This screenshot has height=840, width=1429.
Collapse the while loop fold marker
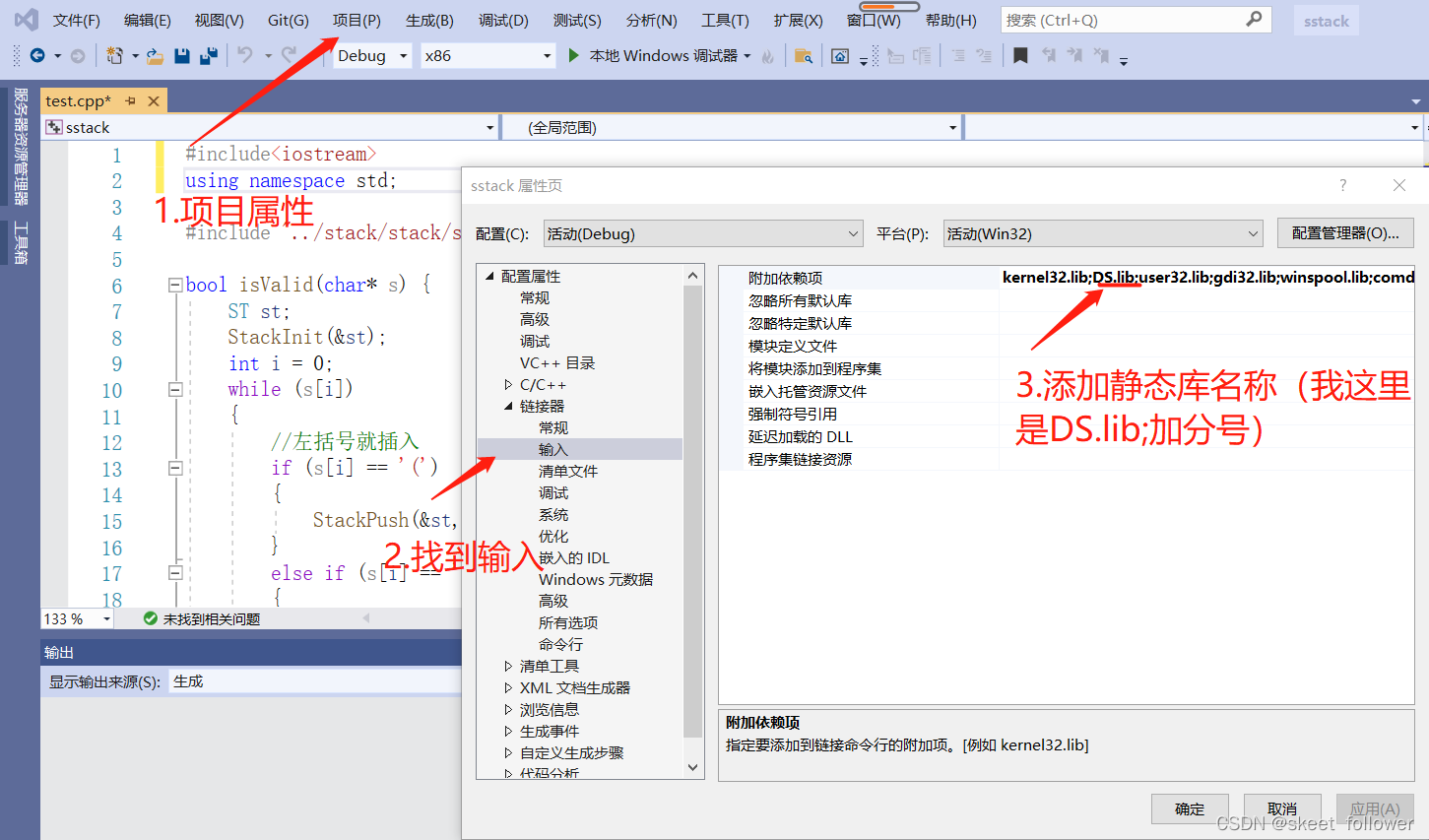point(174,388)
